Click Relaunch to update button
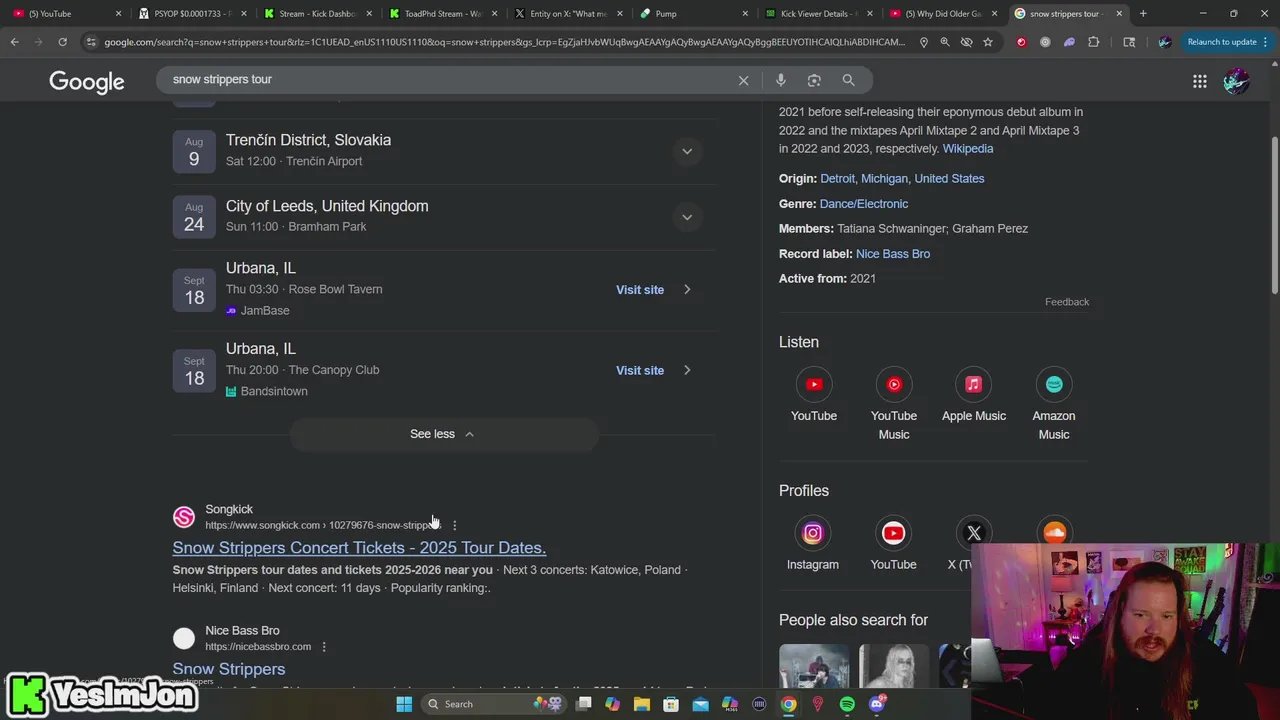Image resolution: width=1280 pixels, height=720 pixels. [1222, 42]
